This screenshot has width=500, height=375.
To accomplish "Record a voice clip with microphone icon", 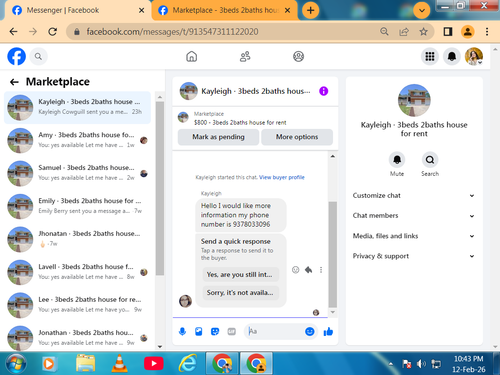I will [182, 331].
